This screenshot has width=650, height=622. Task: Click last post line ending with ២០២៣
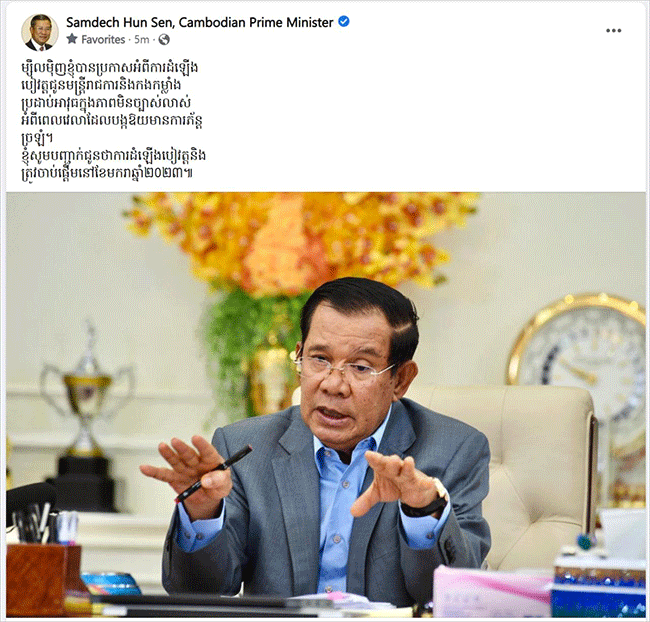click(107, 173)
